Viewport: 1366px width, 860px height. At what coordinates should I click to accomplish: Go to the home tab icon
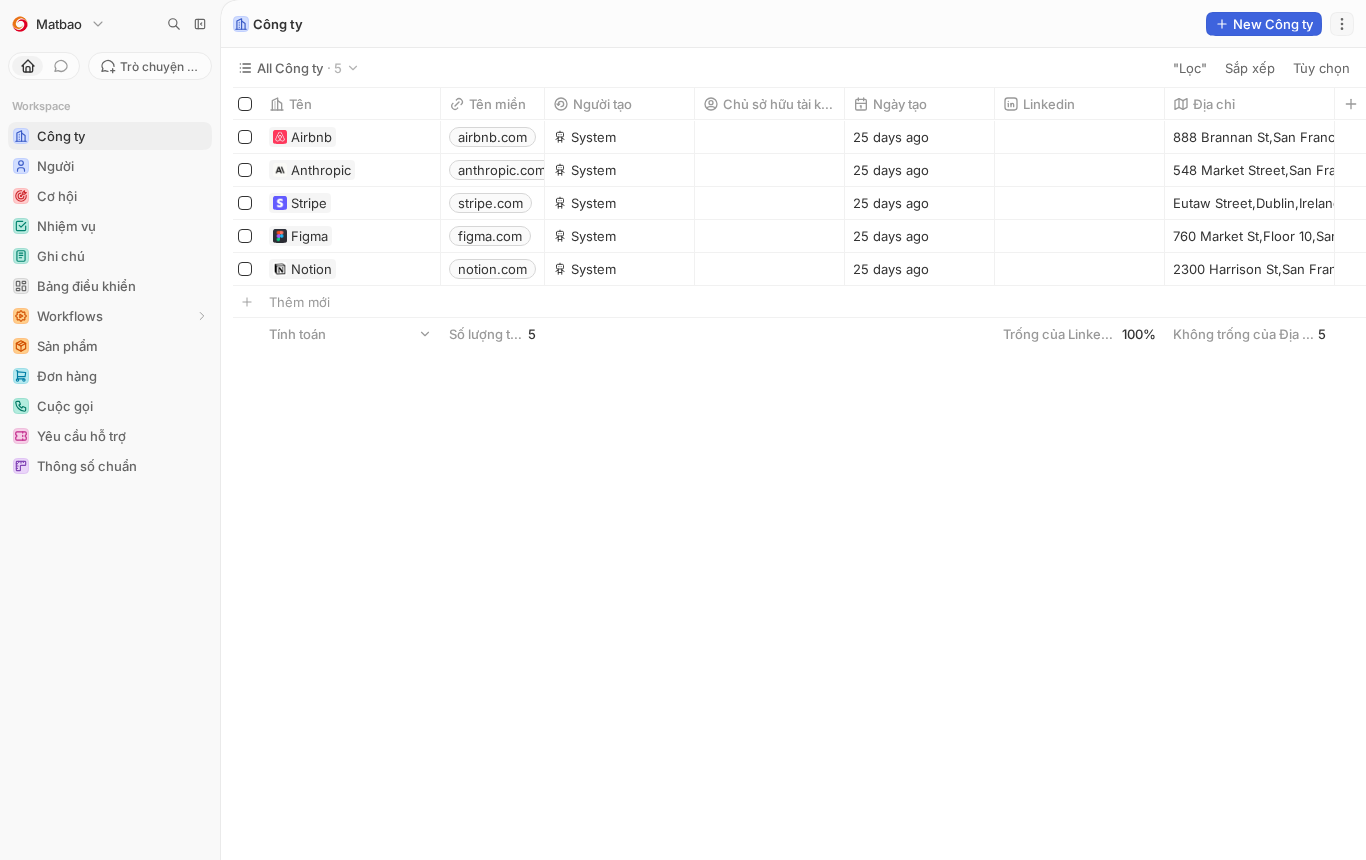coord(28,66)
